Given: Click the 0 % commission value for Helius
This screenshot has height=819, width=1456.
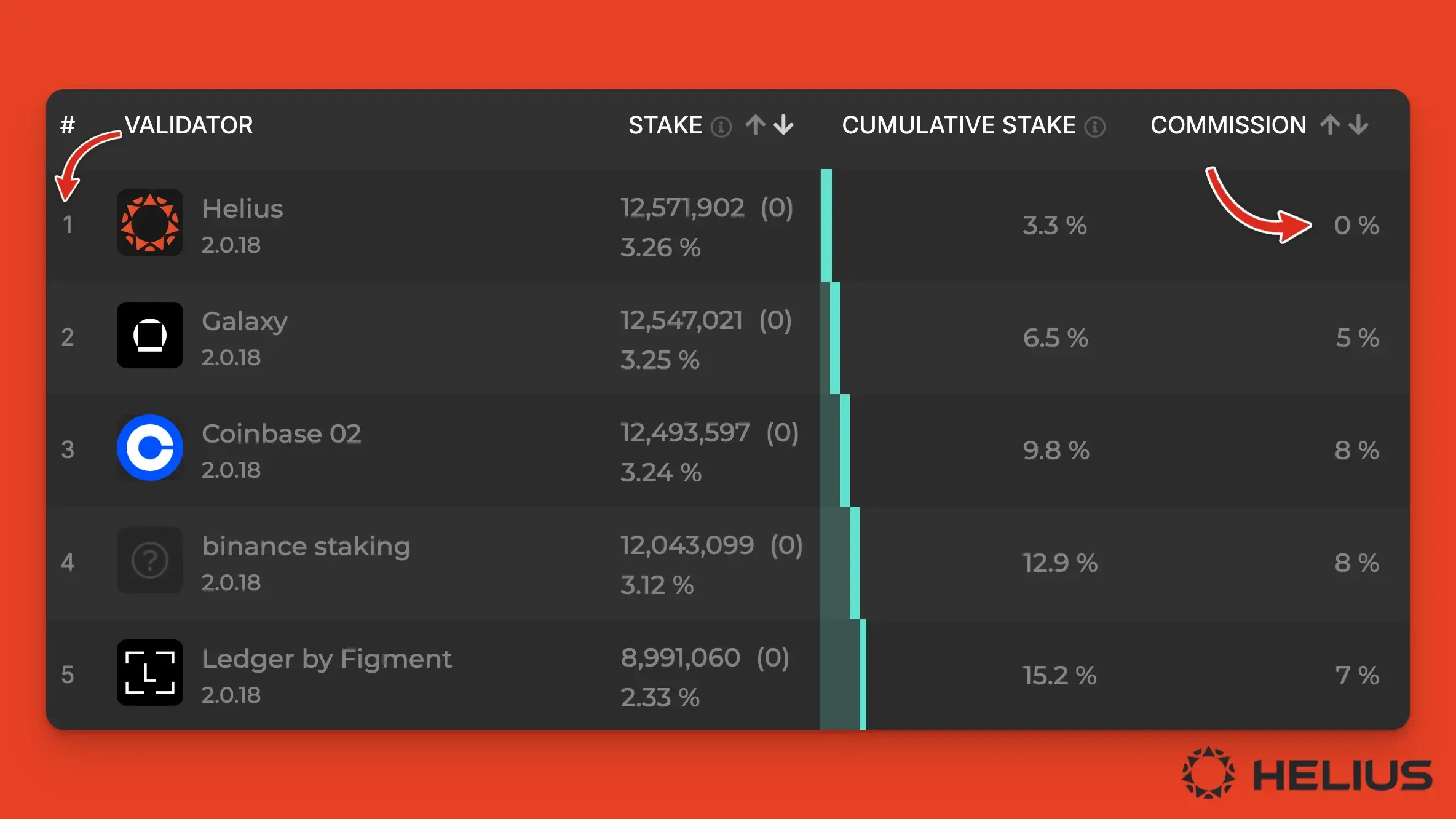Looking at the screenshot, I should click(x=1356, y=225).
